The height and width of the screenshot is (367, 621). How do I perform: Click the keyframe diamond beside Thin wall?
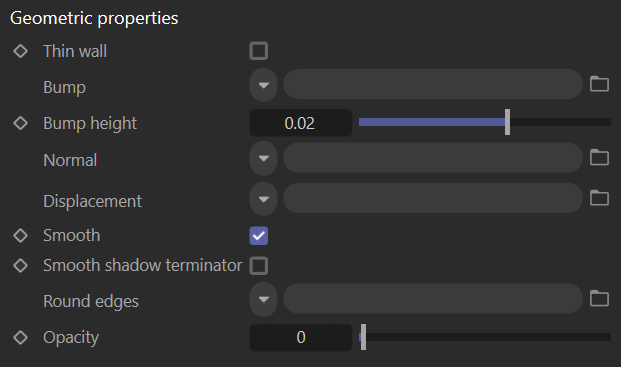(x=20, y=51)
